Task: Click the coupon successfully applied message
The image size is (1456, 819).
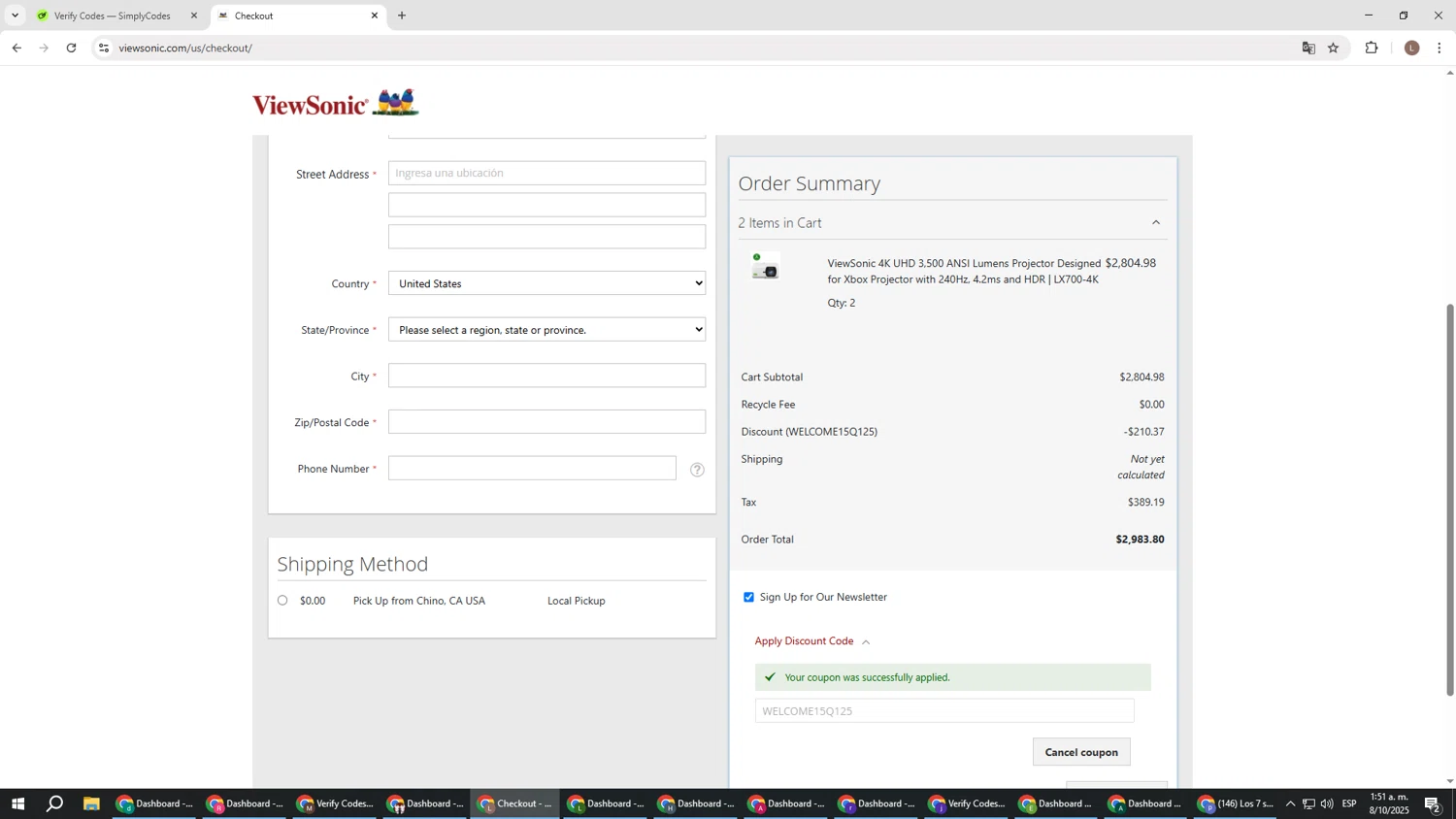Action: (x=953, y=677)
